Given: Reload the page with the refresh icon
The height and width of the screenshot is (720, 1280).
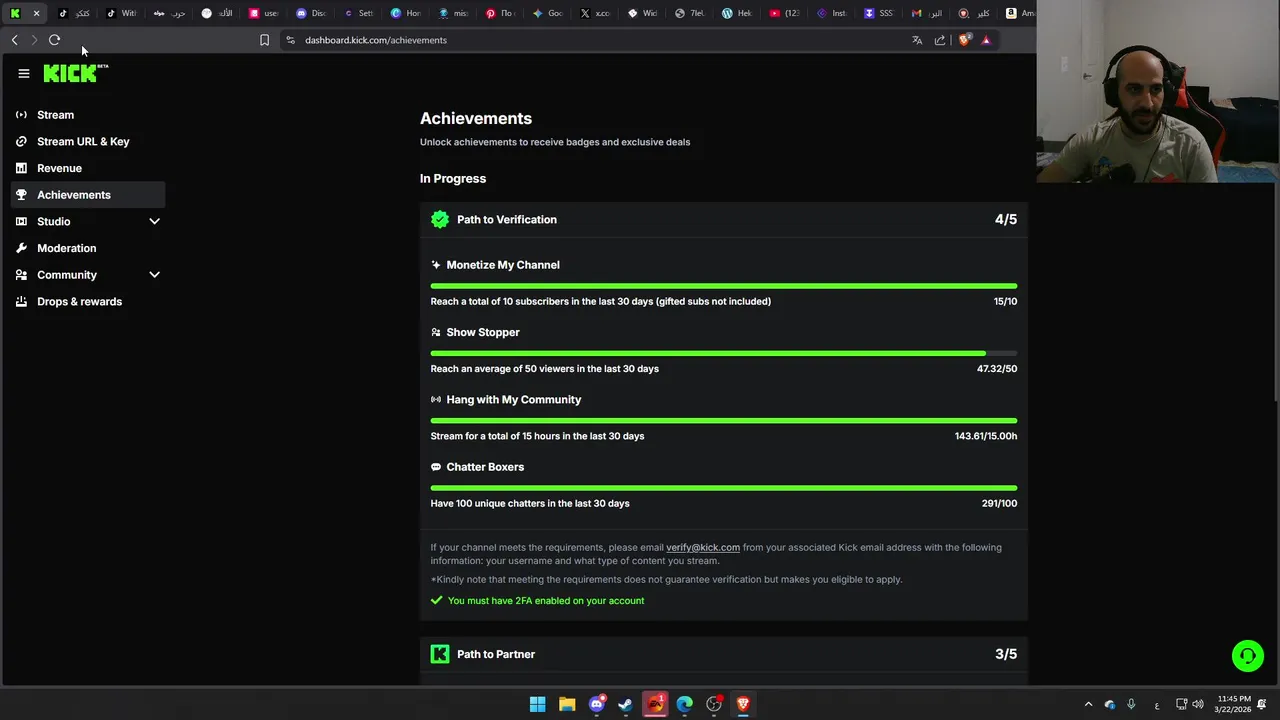Looking at the screenshot, I should tap(55, 40).
